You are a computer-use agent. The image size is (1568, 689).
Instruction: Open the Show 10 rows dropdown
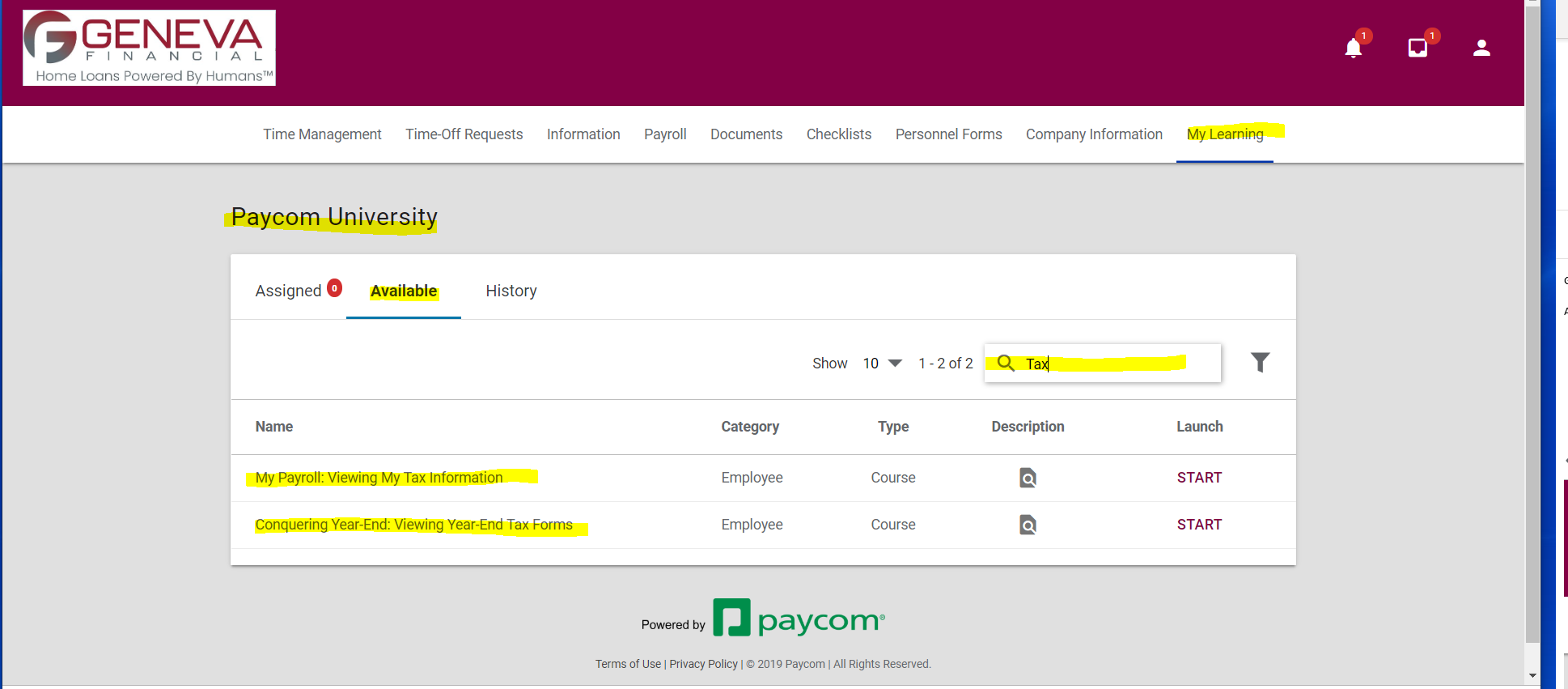tap(882, 364)
